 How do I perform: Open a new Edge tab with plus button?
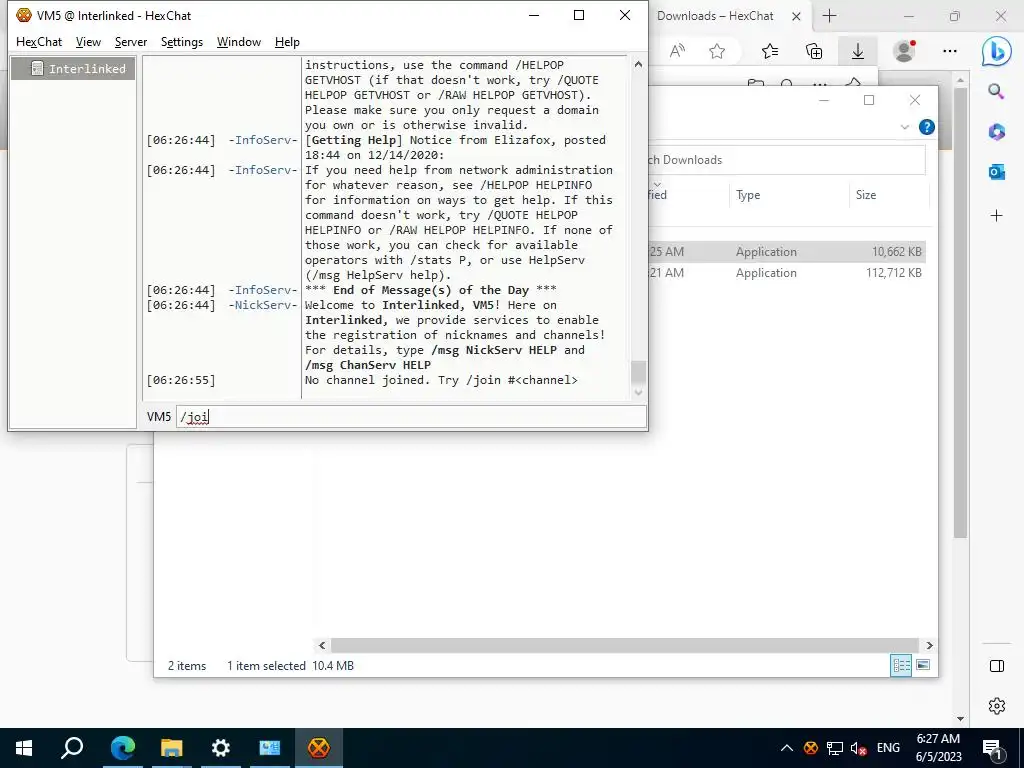click(x=829, y=16)
